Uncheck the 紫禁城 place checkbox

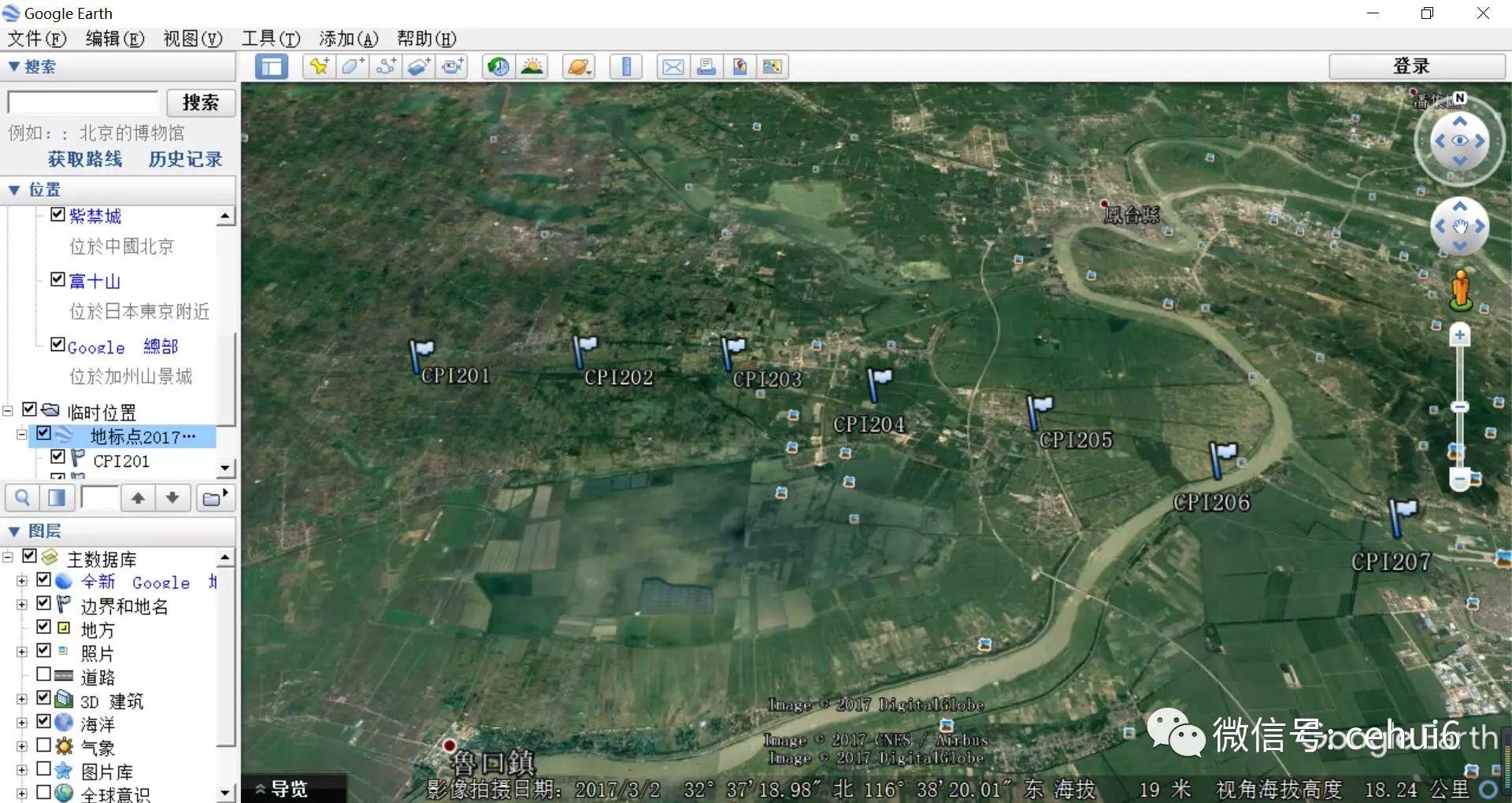point(57,214)
